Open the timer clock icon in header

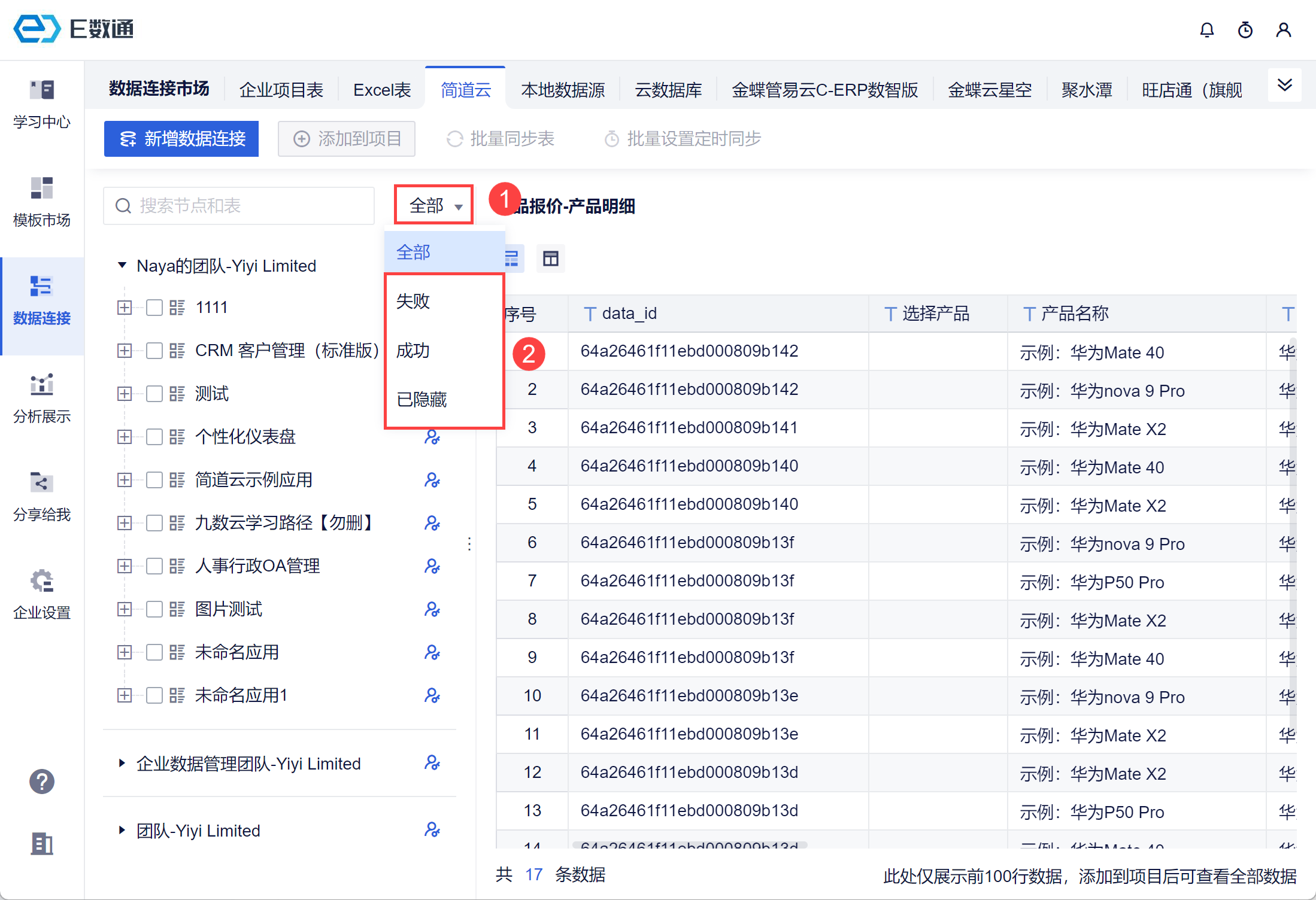tap(1245, 30)
